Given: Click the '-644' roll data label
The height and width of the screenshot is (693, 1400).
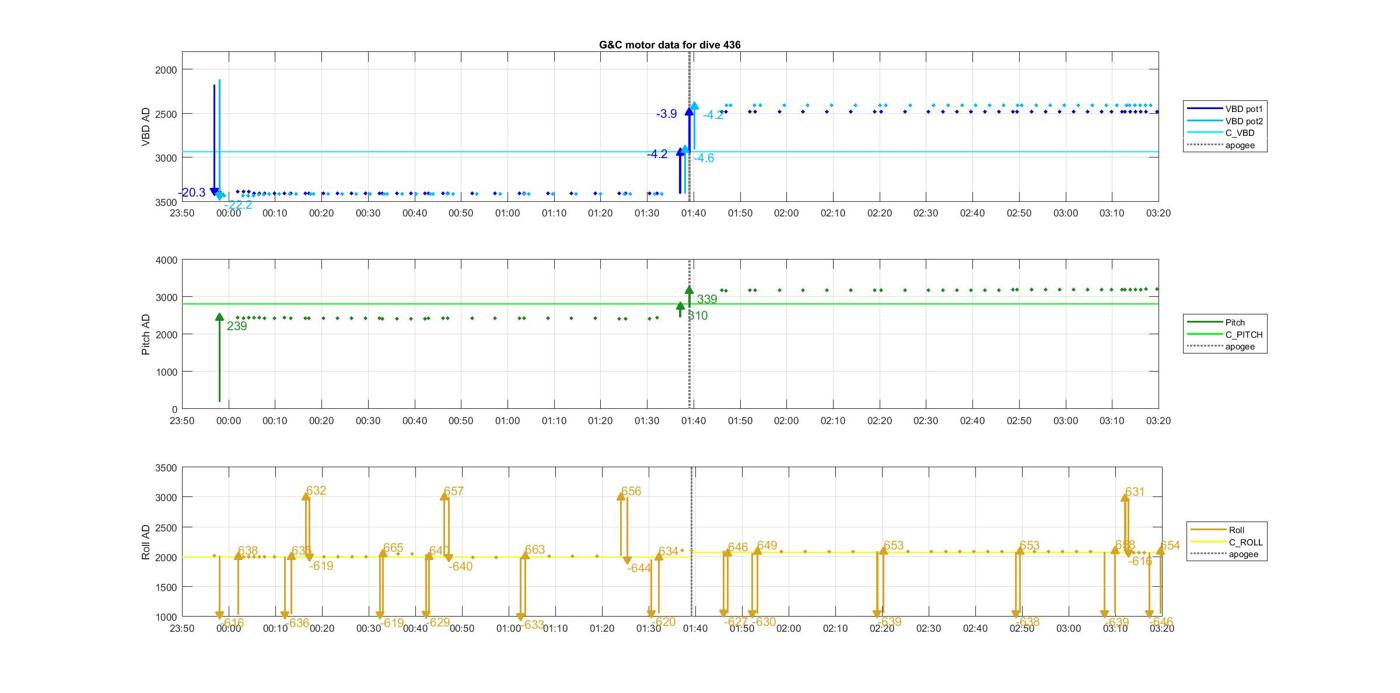Looking at the screenshot, I should (x=640, y=568).
